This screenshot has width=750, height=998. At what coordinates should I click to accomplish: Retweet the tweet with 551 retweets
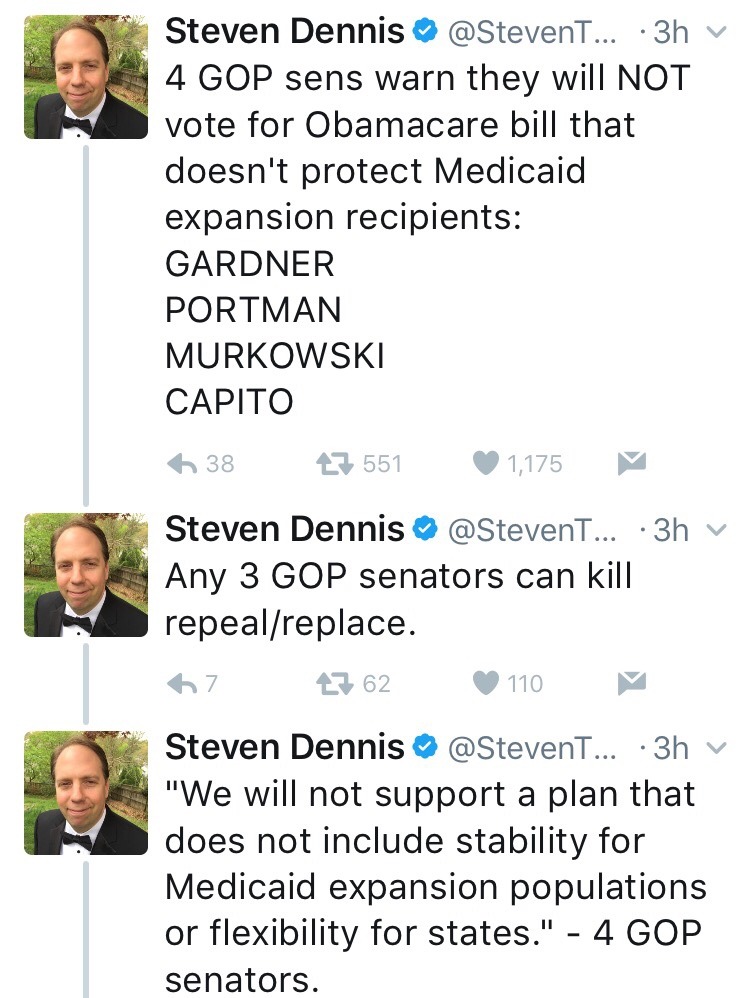[x=331, y=463]
